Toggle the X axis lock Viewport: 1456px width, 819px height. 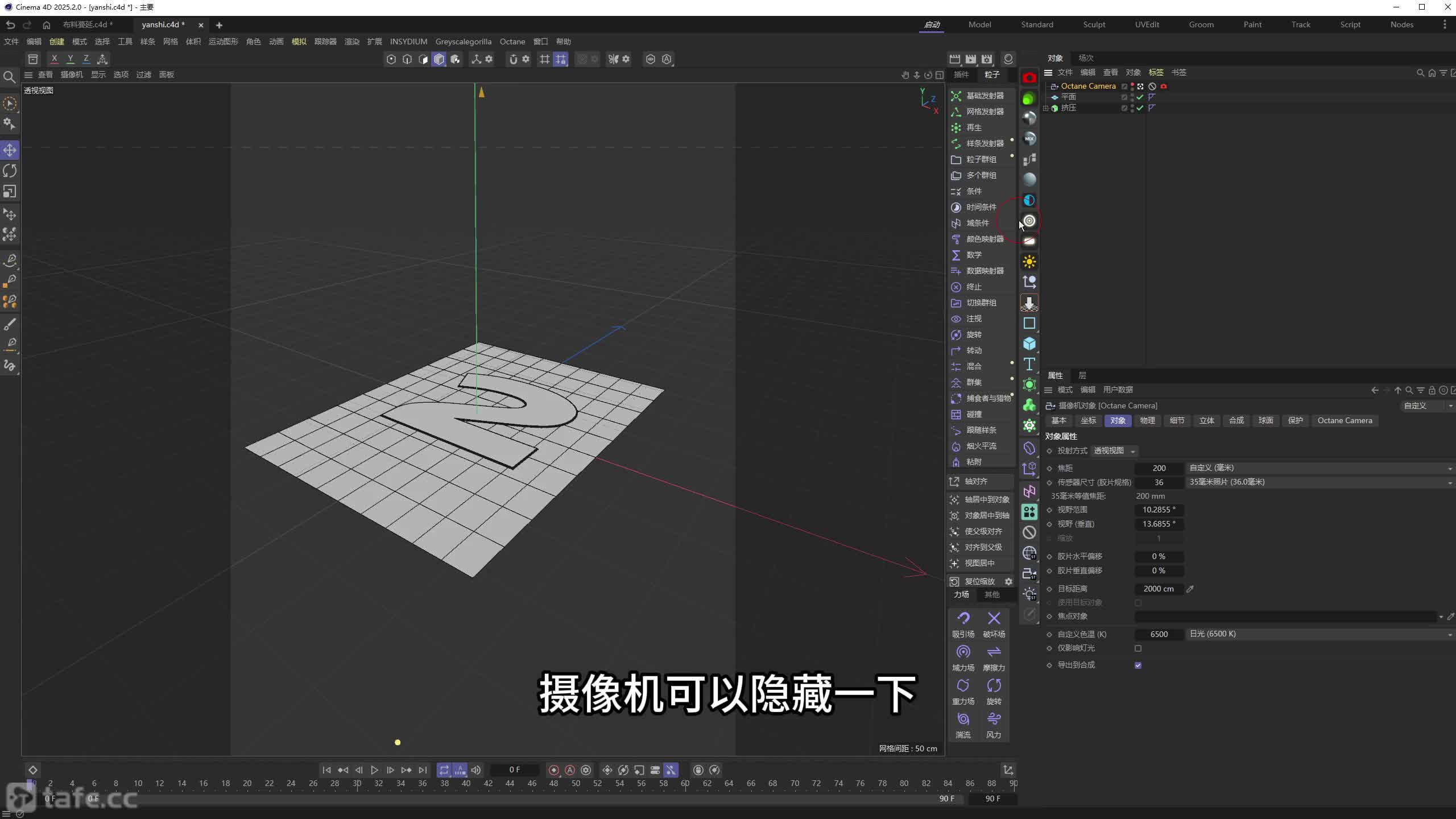pyautogui.click(x=54, y=59)
